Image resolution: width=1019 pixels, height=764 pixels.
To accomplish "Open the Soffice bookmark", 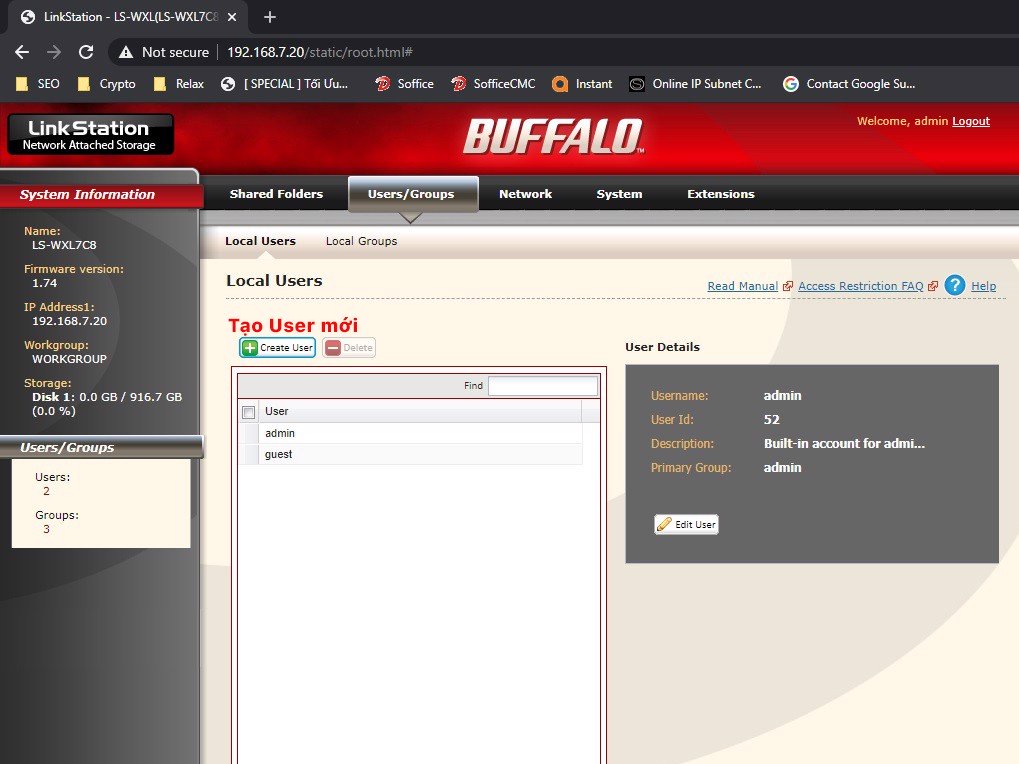I will (404, 84).
